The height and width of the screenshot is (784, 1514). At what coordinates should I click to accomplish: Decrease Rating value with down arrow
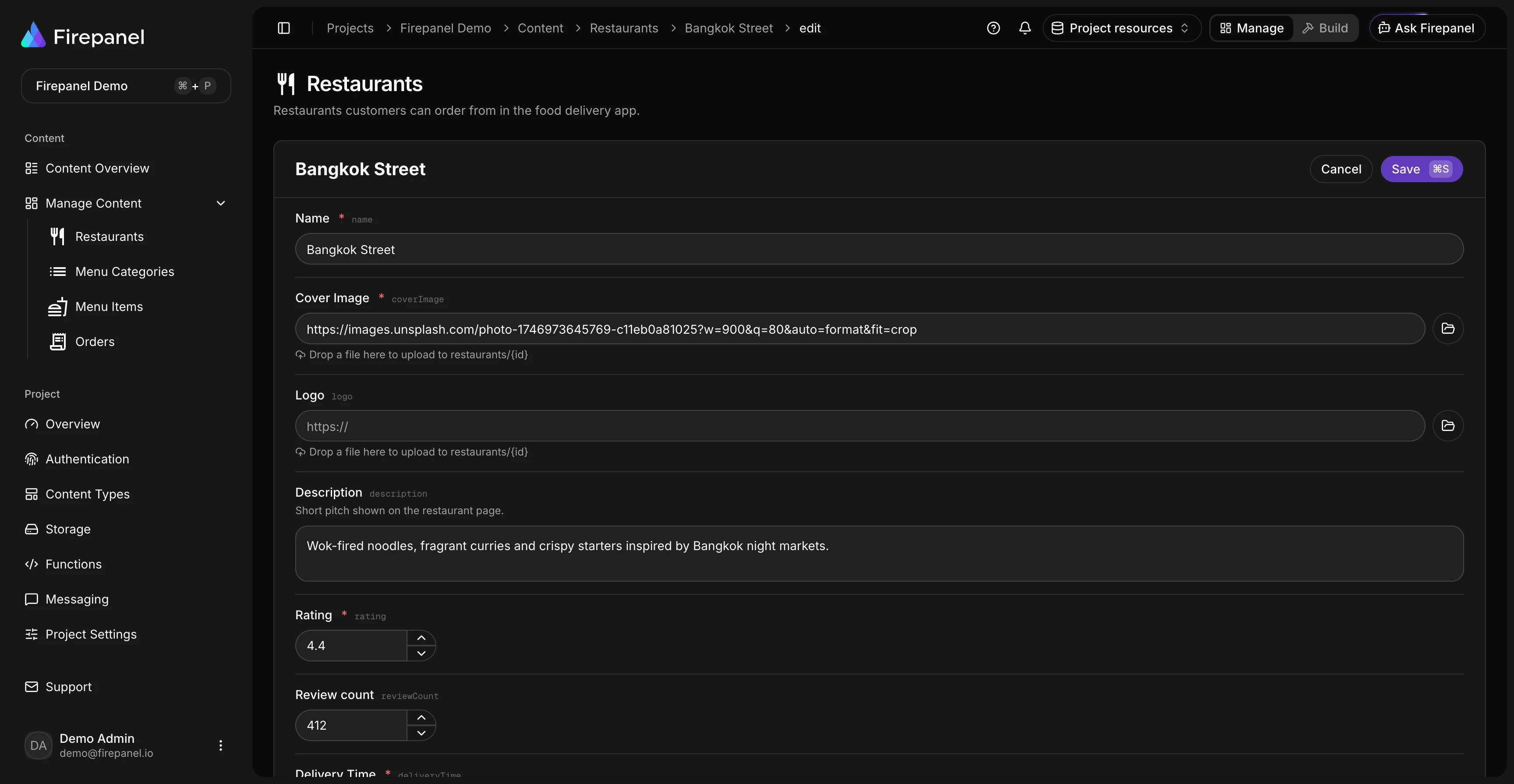coord(421,653)
